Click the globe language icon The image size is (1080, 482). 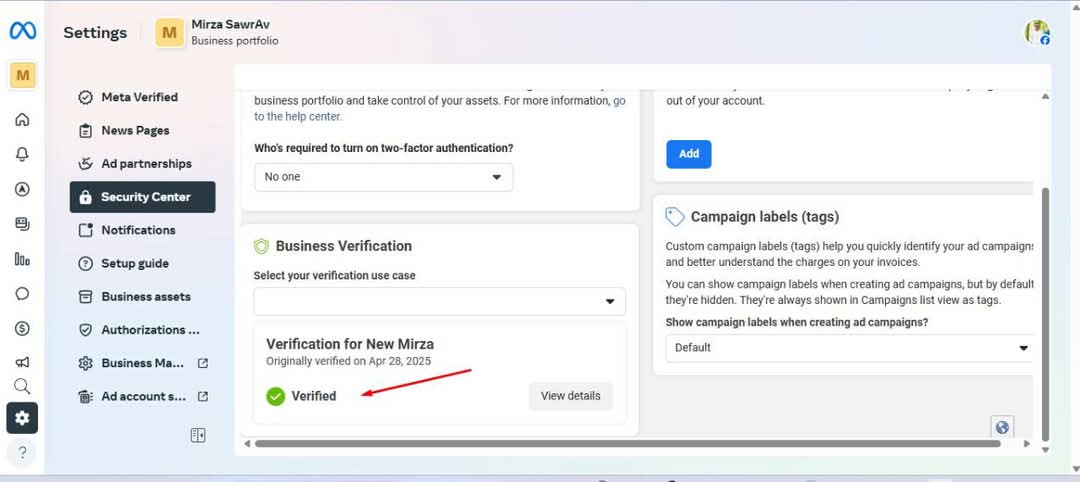(1002, 428)
